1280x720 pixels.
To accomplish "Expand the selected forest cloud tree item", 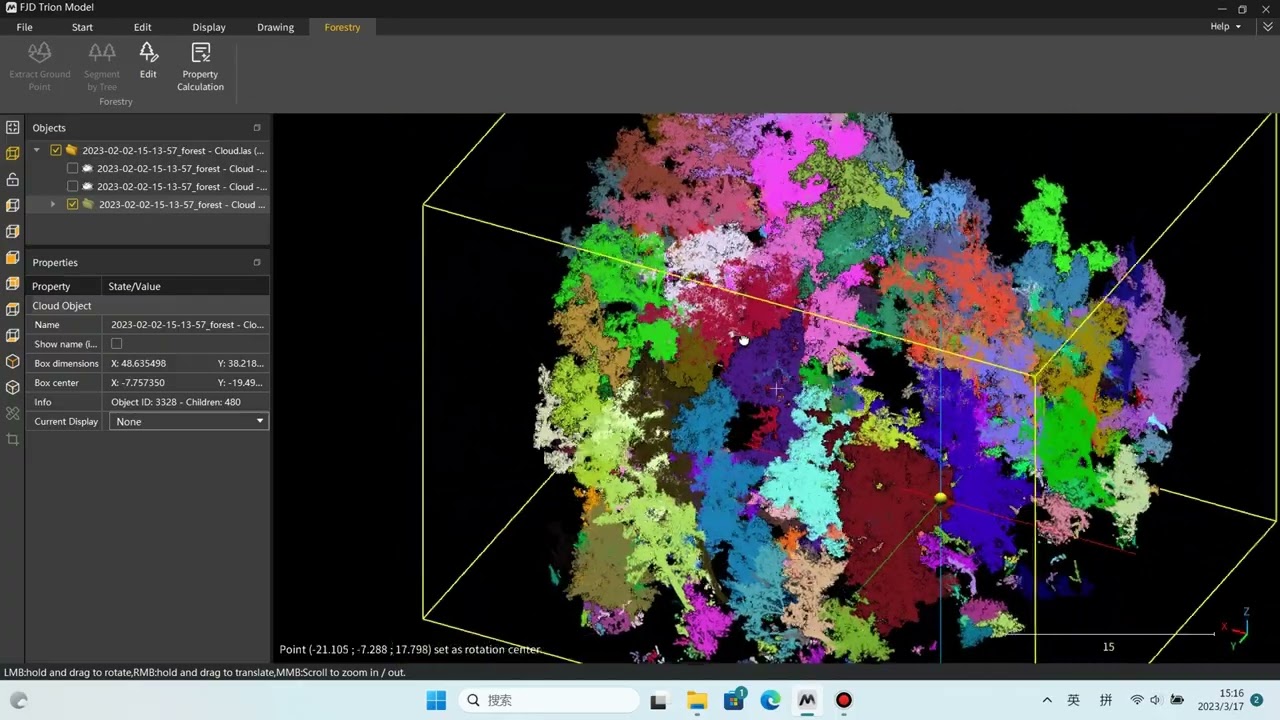I will click(53, 205).
